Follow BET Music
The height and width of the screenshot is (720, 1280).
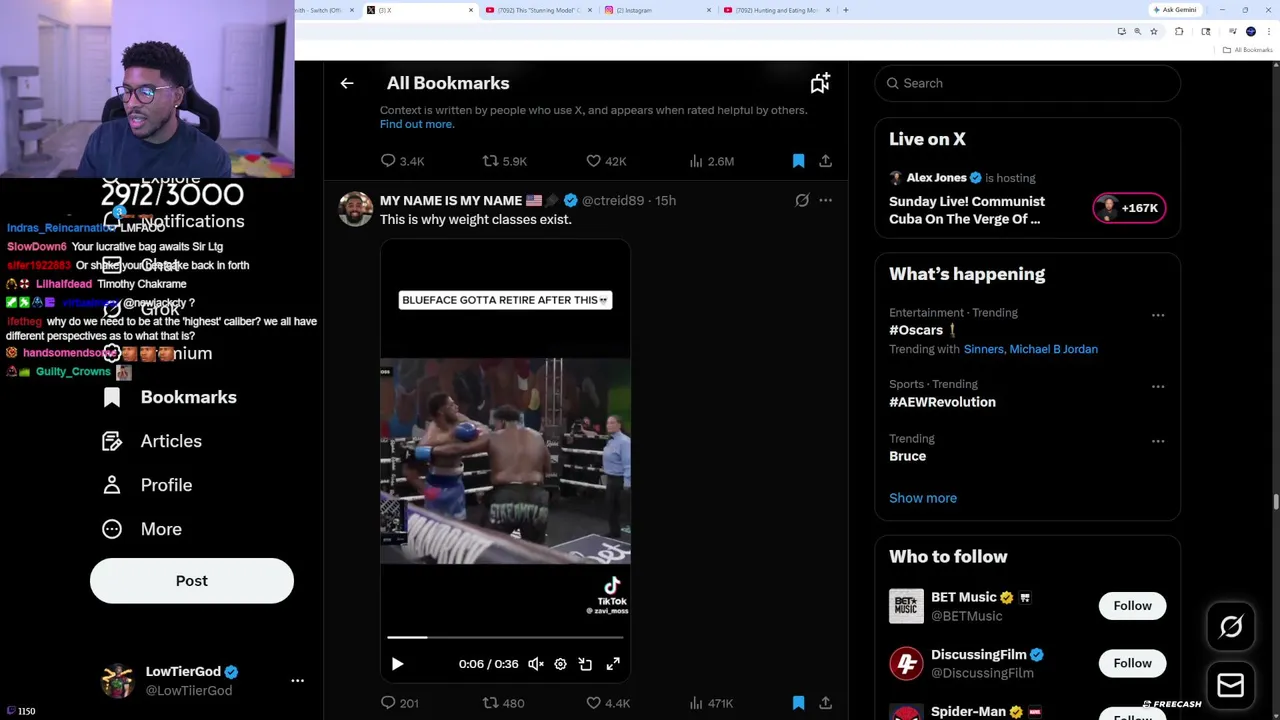coord(1132,606)
